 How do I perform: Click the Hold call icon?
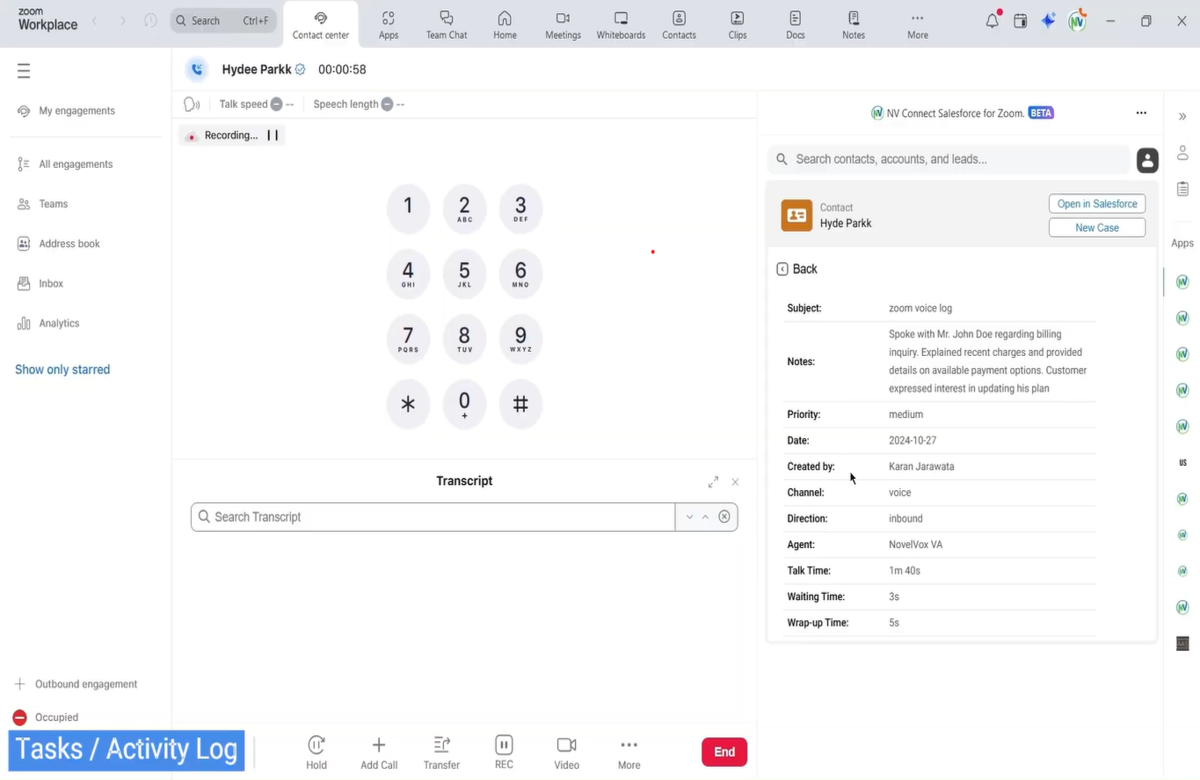(x=316, y=745)
